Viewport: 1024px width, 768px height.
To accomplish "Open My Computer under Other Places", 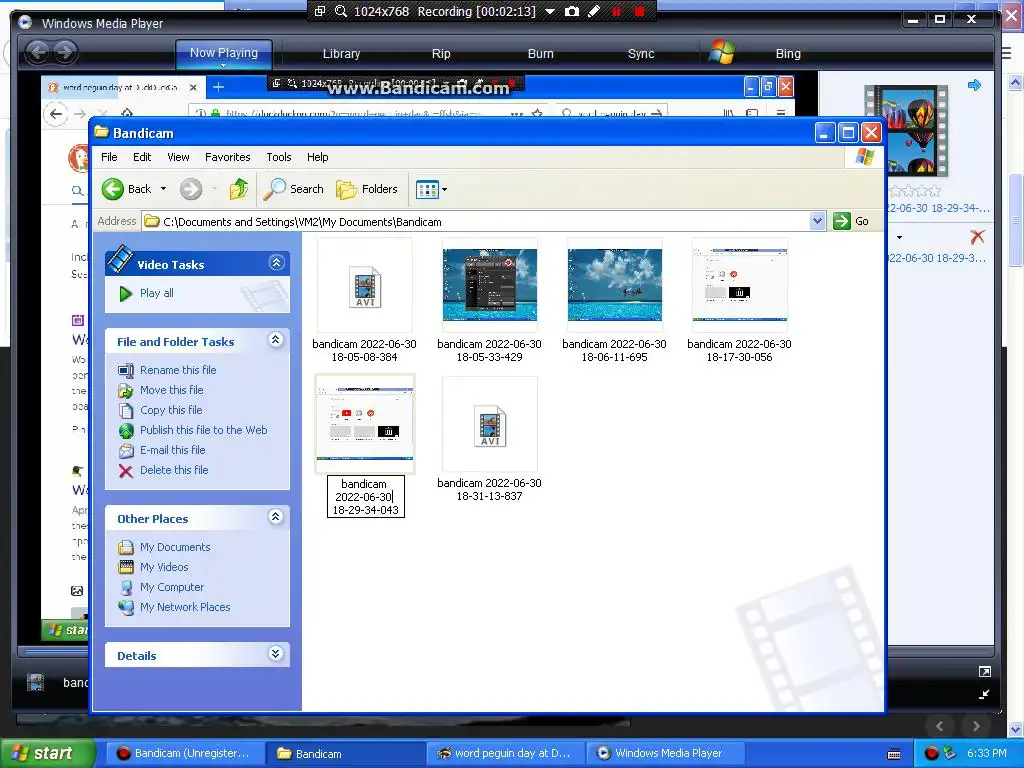I will pyautogui.click(x=172, y=587).
